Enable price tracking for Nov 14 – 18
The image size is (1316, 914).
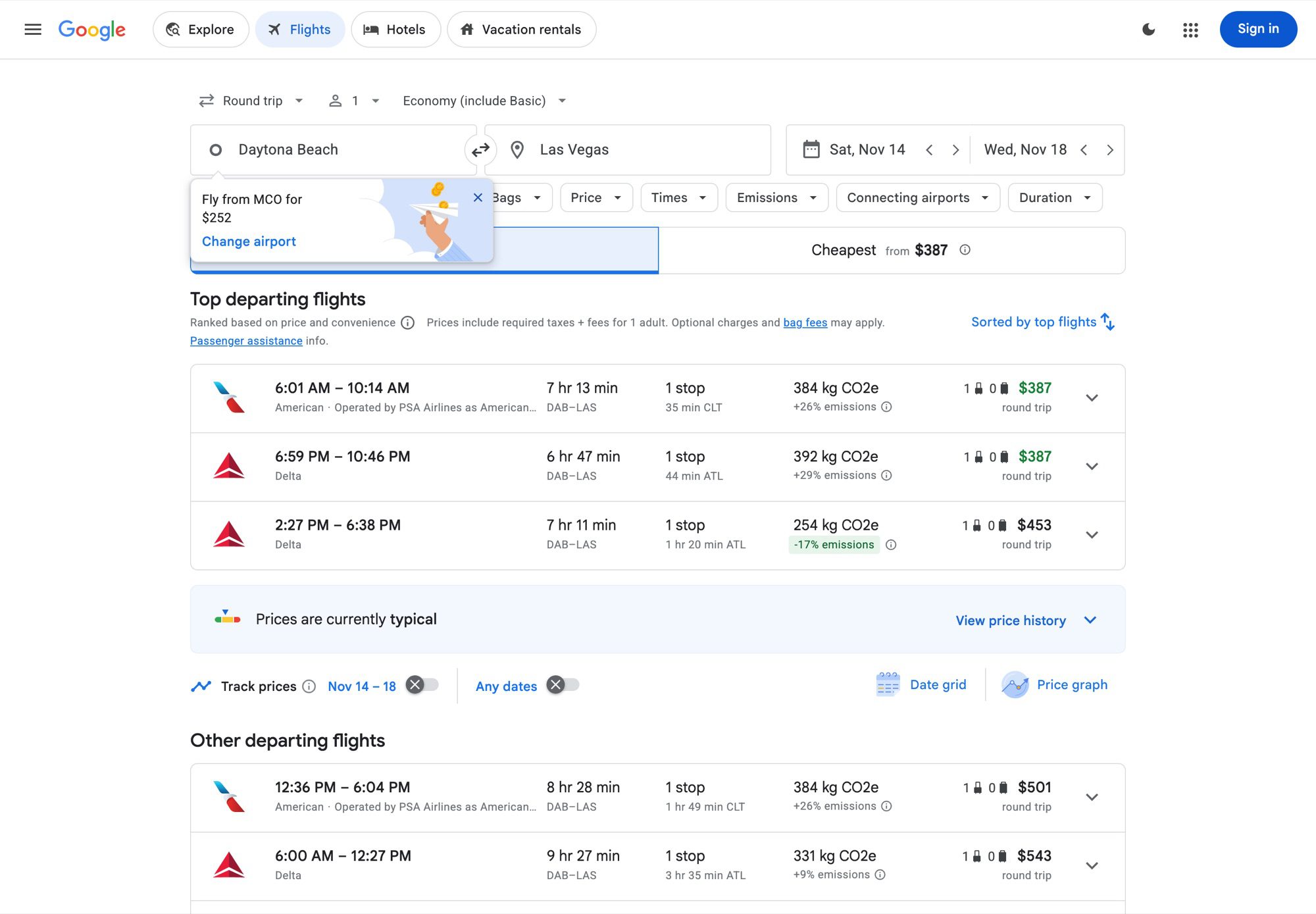422,685
